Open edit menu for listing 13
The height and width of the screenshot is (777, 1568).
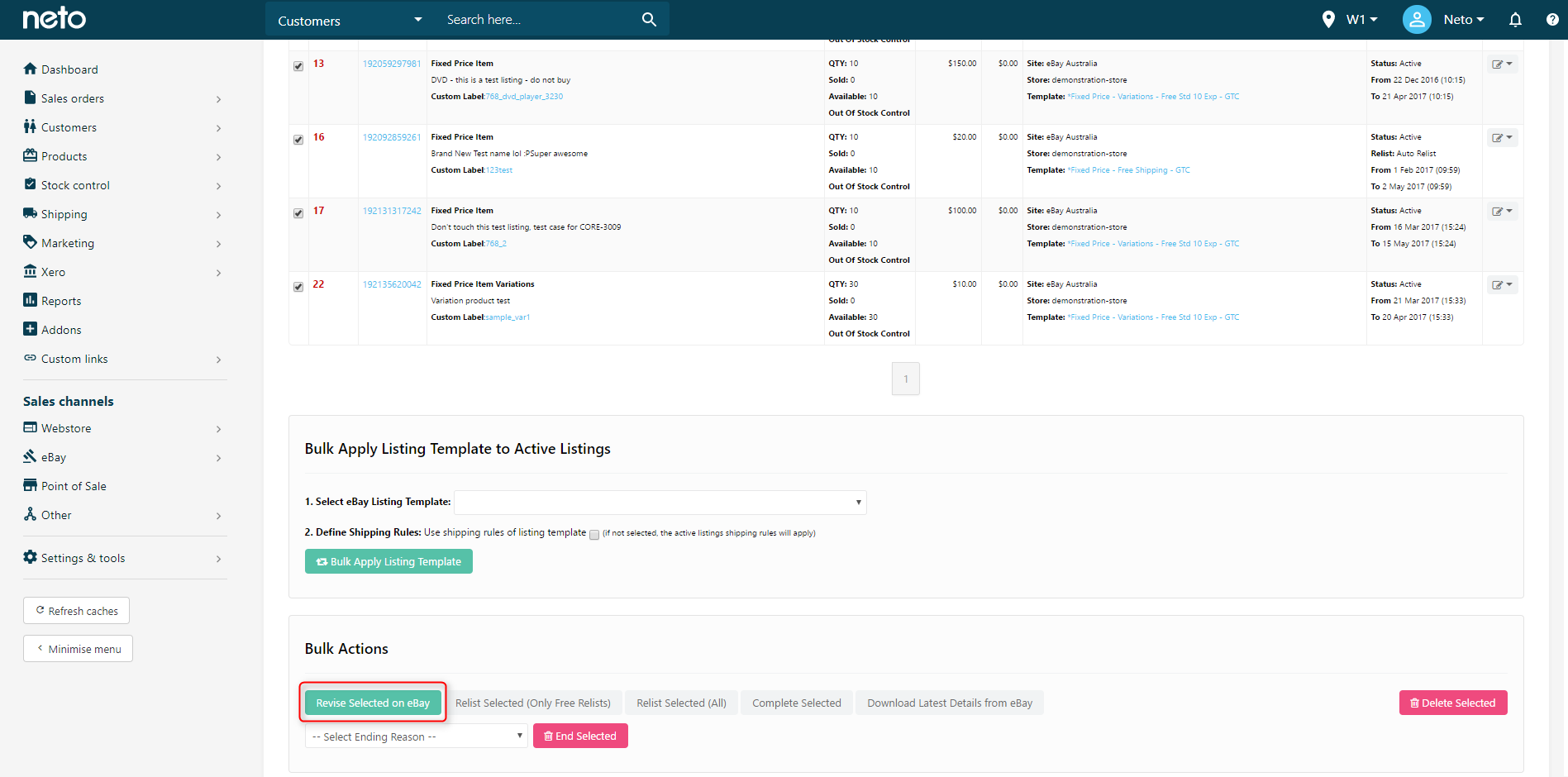tap(1502, 64)
